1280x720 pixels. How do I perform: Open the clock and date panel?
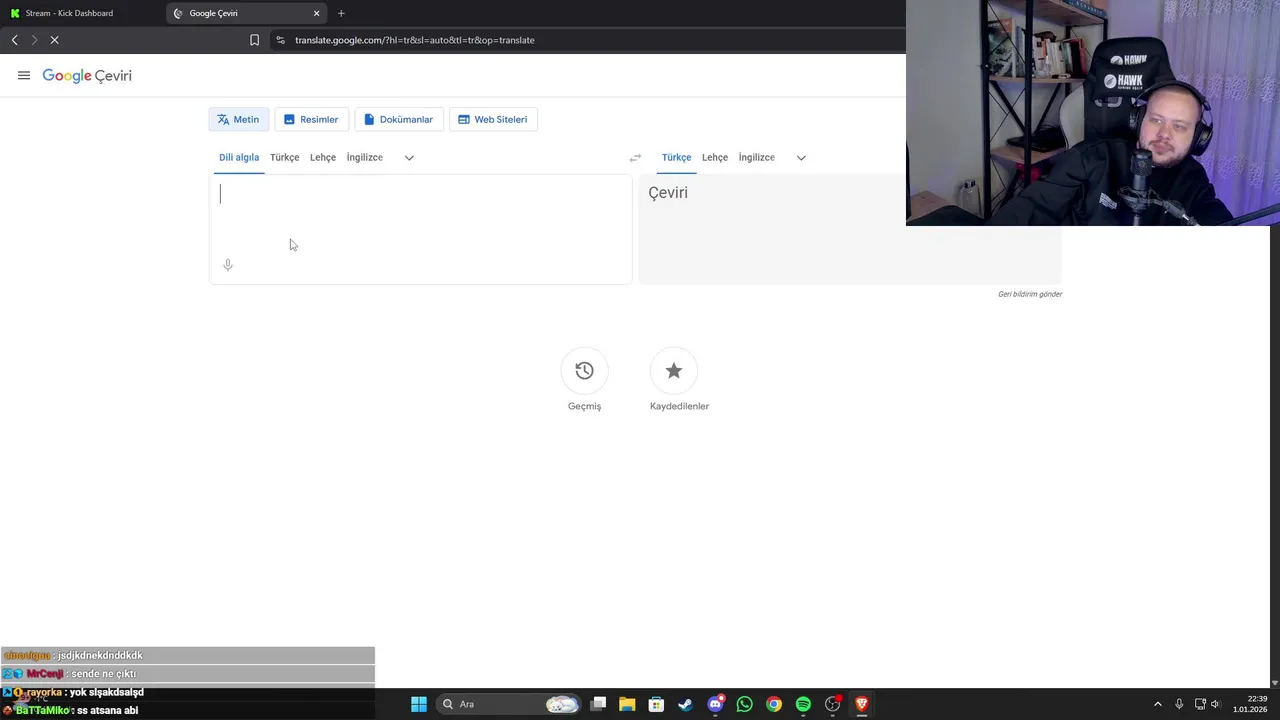click(x=1250, y=704)
